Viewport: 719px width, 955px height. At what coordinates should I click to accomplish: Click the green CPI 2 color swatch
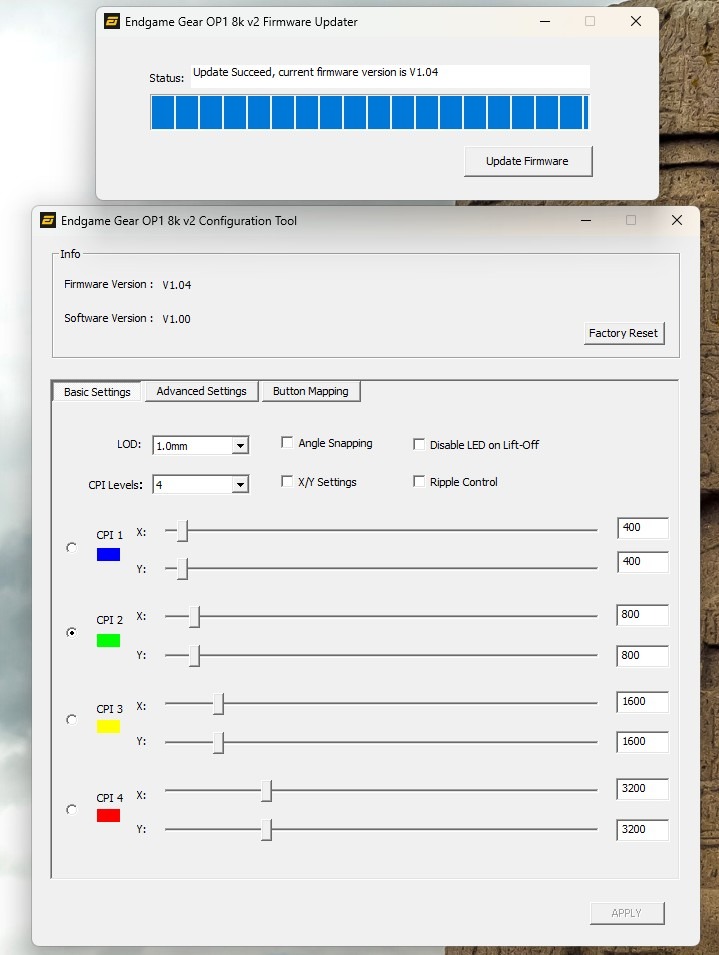108,641
